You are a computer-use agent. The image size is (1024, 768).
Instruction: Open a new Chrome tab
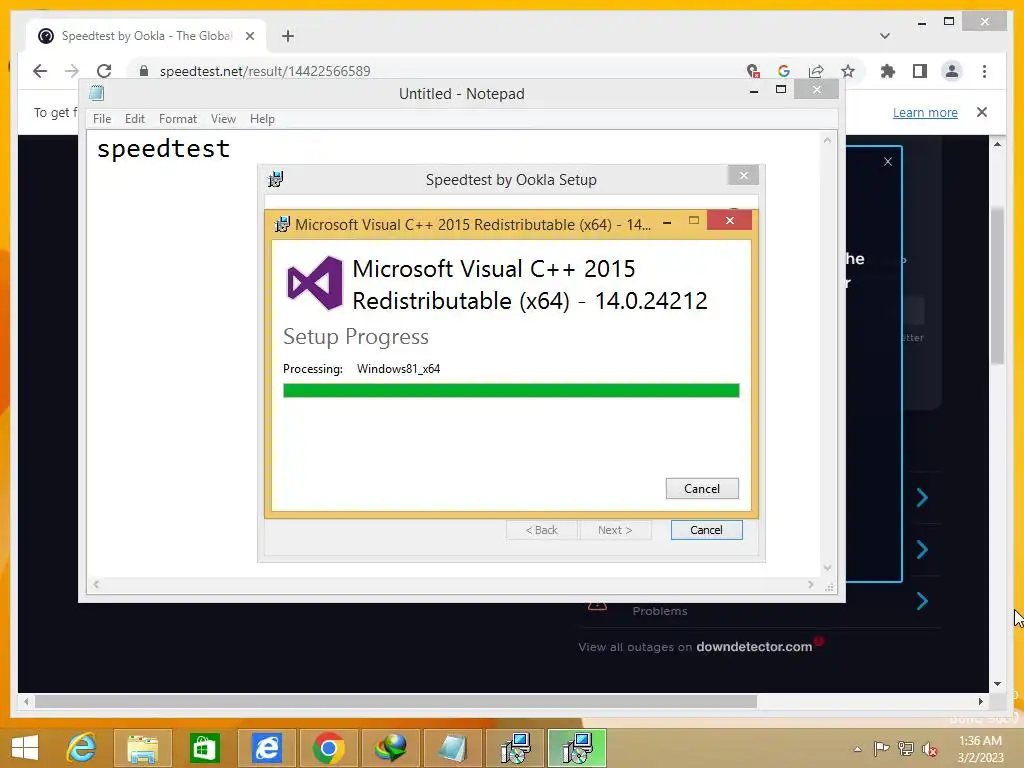click(288, 36)
